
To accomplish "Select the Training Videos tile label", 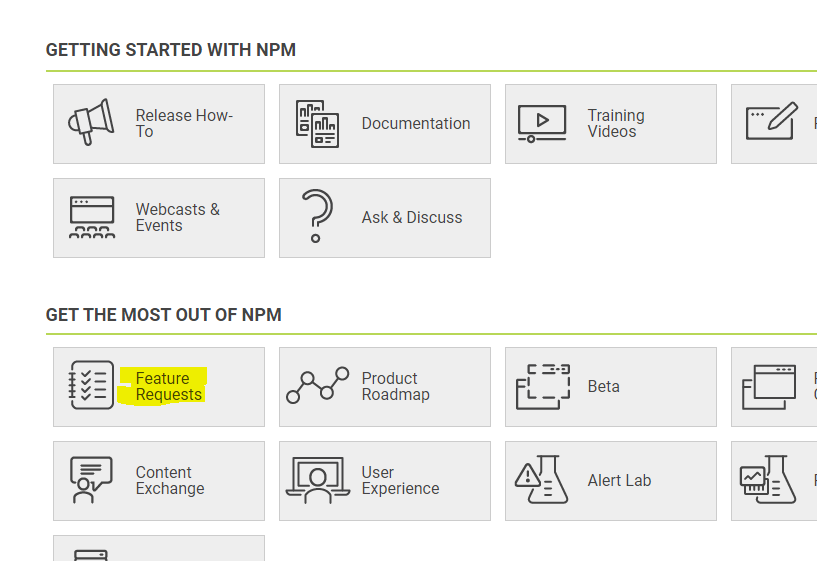I will [x=616, y=123].
